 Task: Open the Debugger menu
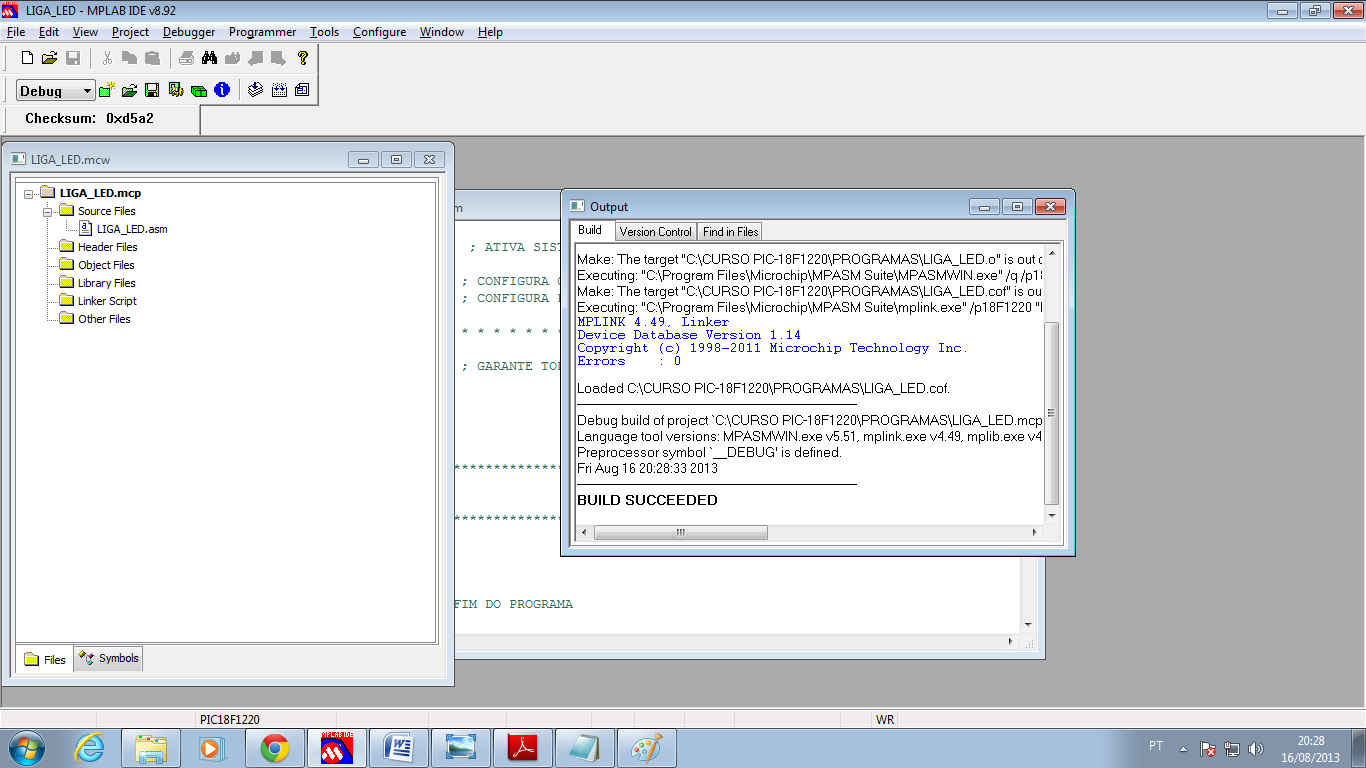189,32
